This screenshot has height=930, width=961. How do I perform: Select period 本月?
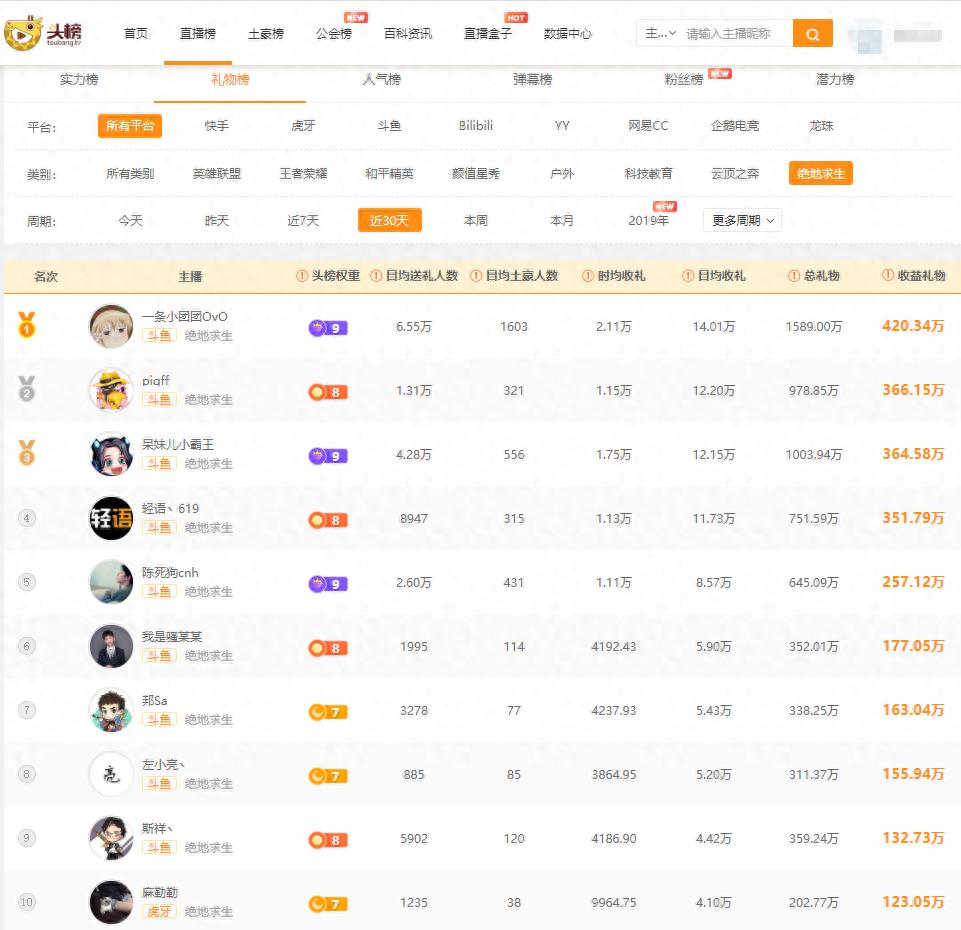pyautogui.click(x=561, y=221)
